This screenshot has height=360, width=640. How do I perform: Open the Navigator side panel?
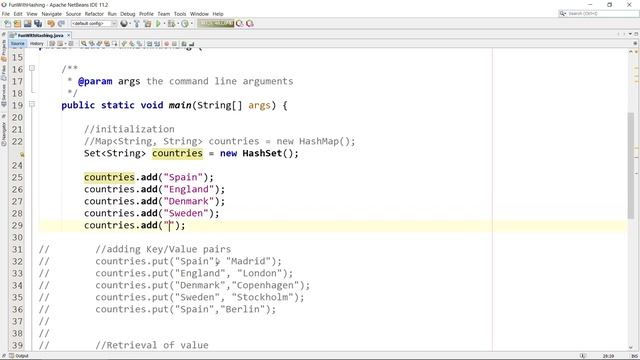pyautogui.click(x=4, y=133)
